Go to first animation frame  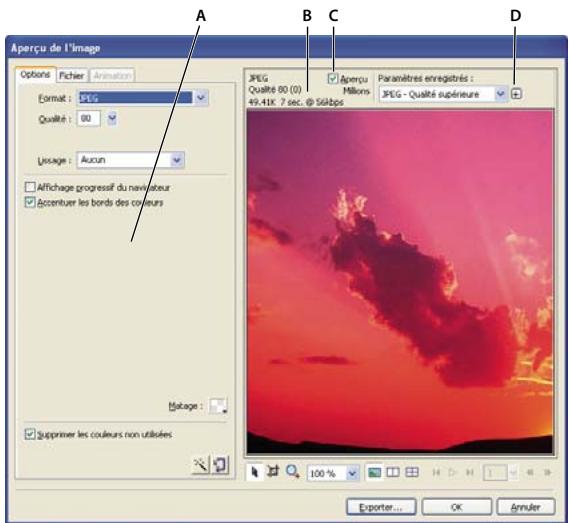click(x=436, y=472)
